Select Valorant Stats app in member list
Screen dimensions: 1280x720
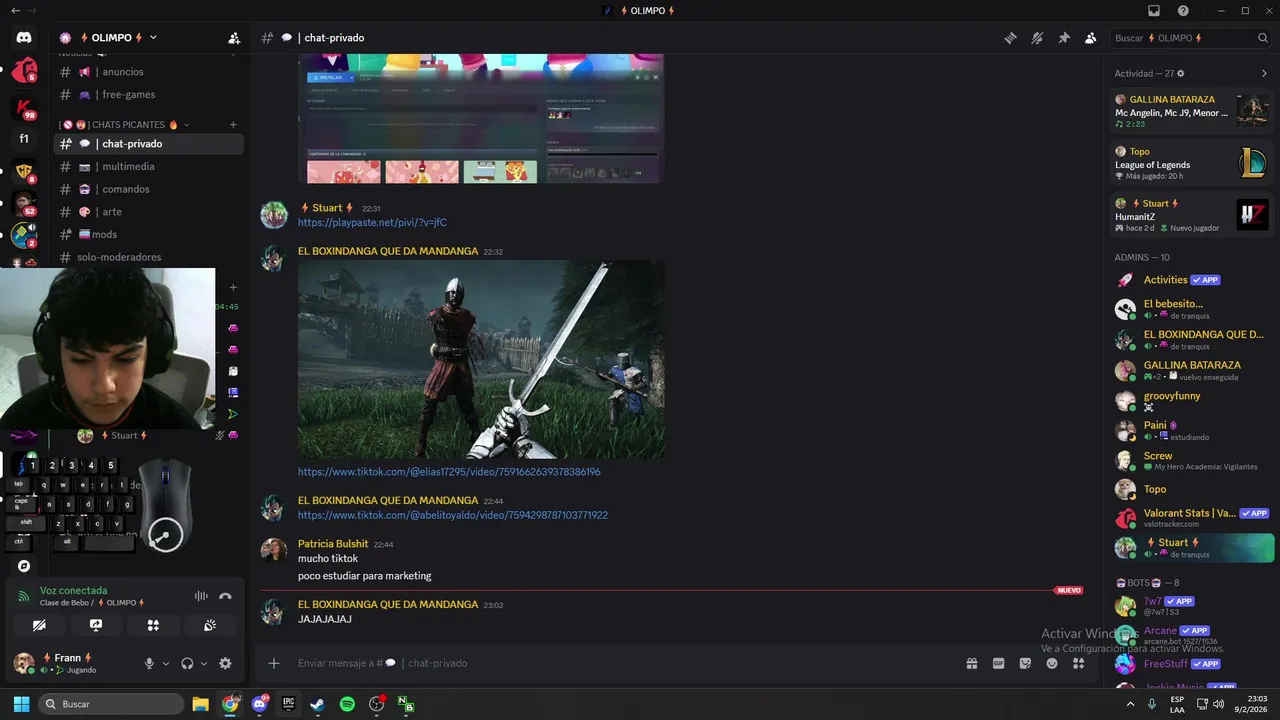[x=1191, y=517]
